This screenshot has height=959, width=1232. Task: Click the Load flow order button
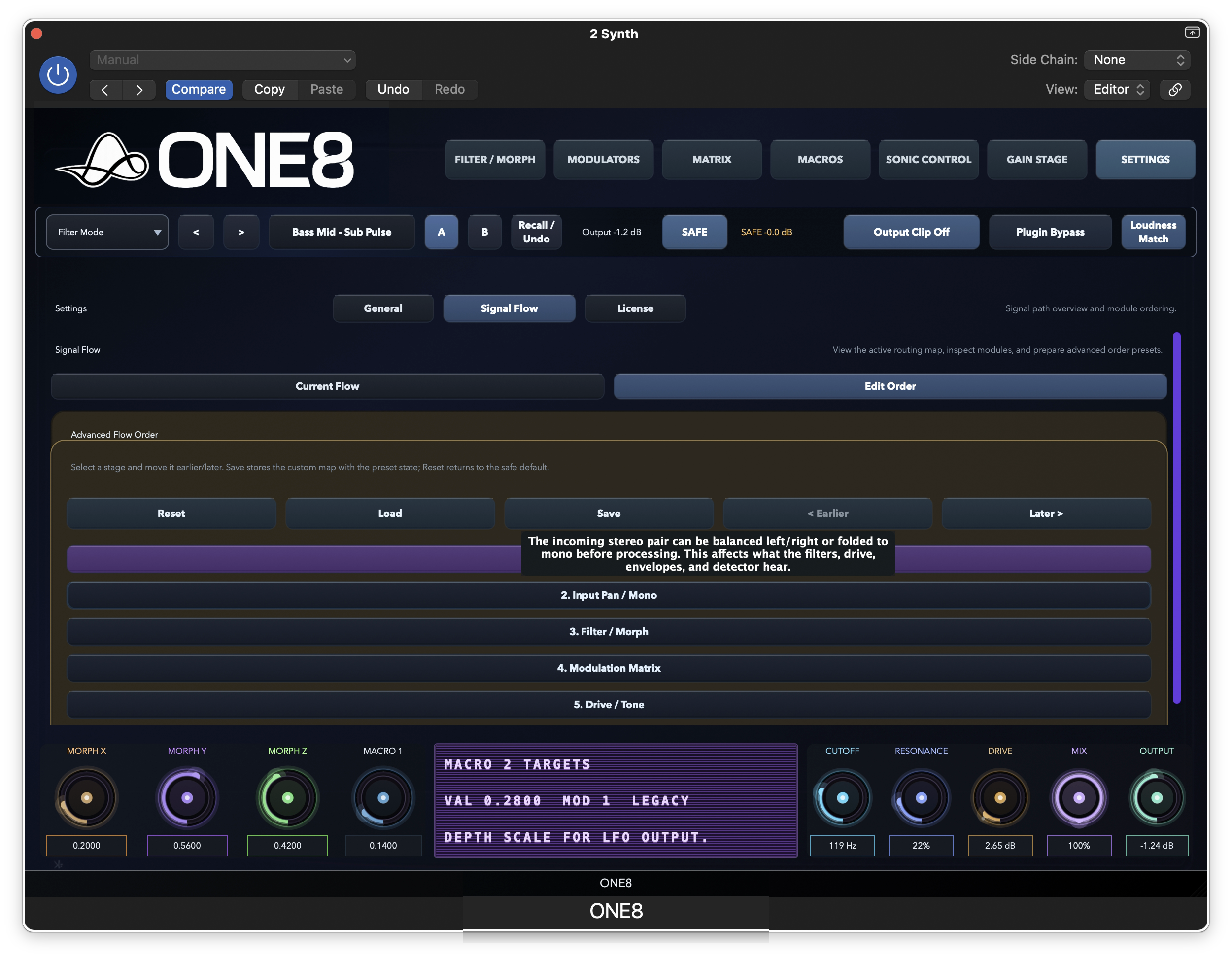pyautogui.click(x=390, y=514)
